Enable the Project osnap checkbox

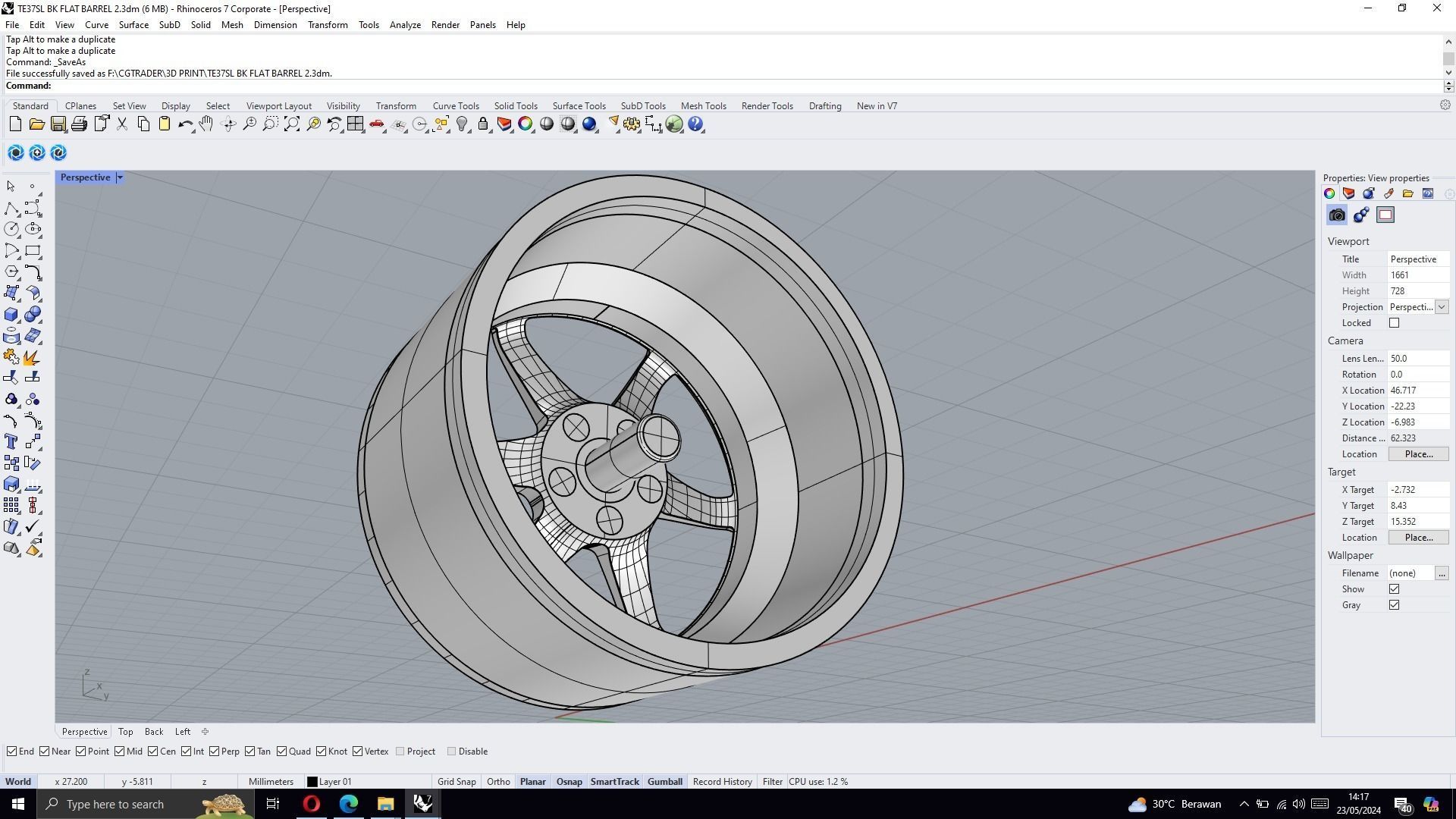pos(400,752)
